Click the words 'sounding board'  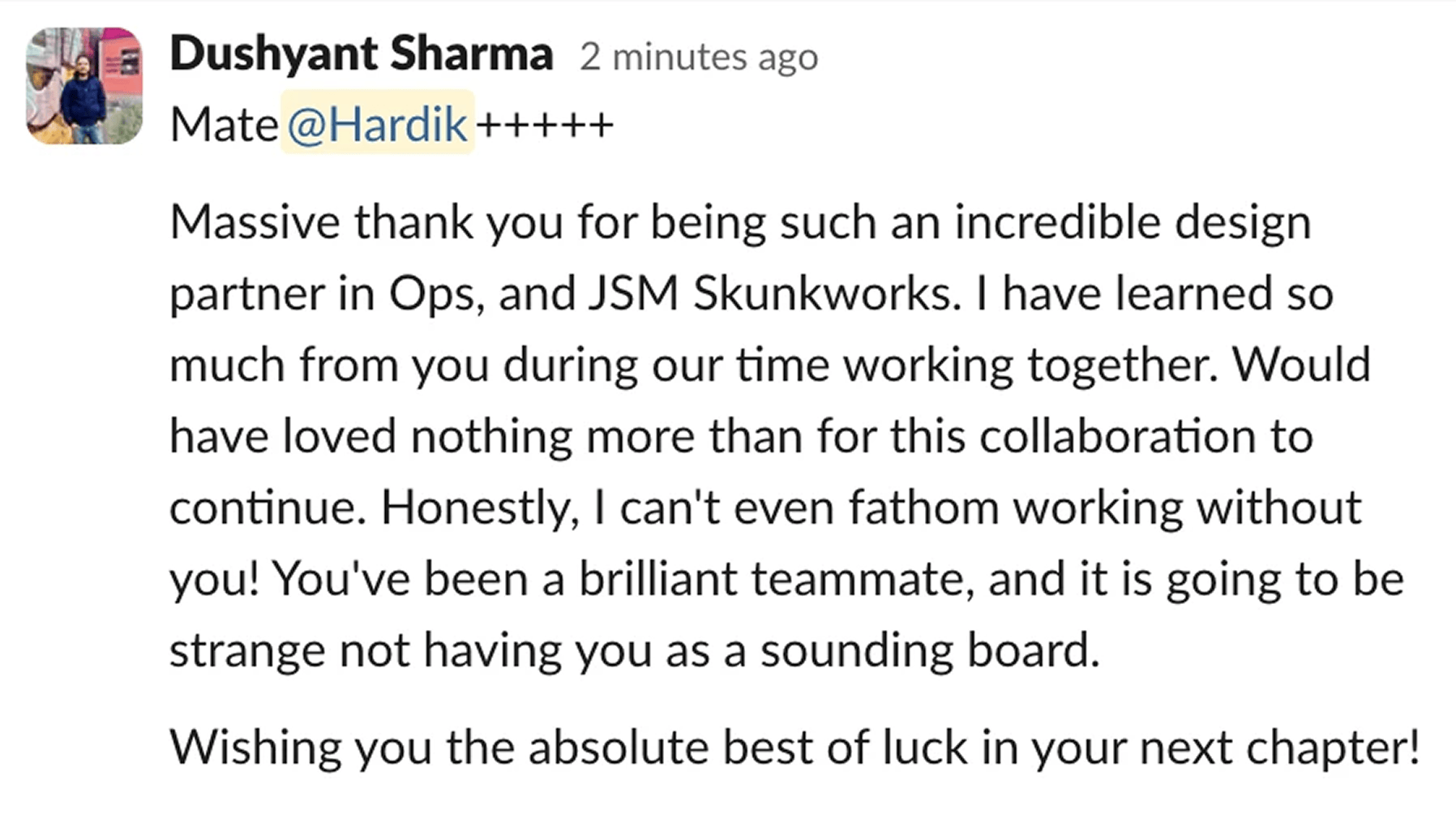[929, 650]
